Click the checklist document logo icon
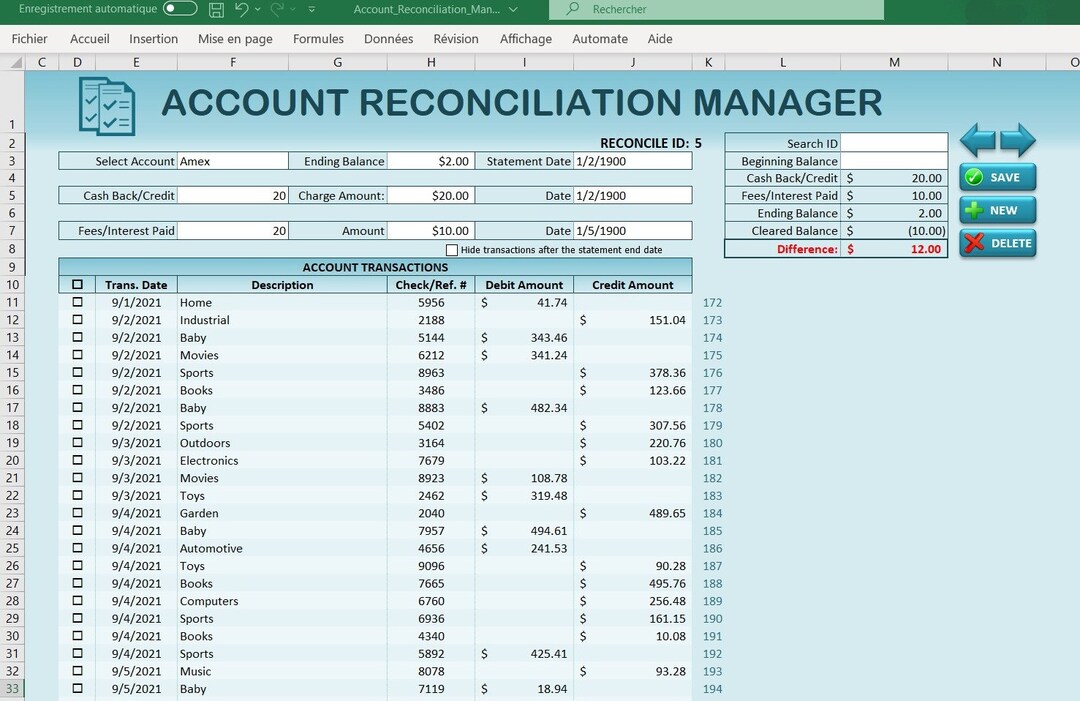Viewport: 1080px width, 701px height. (x=107, y=106)
